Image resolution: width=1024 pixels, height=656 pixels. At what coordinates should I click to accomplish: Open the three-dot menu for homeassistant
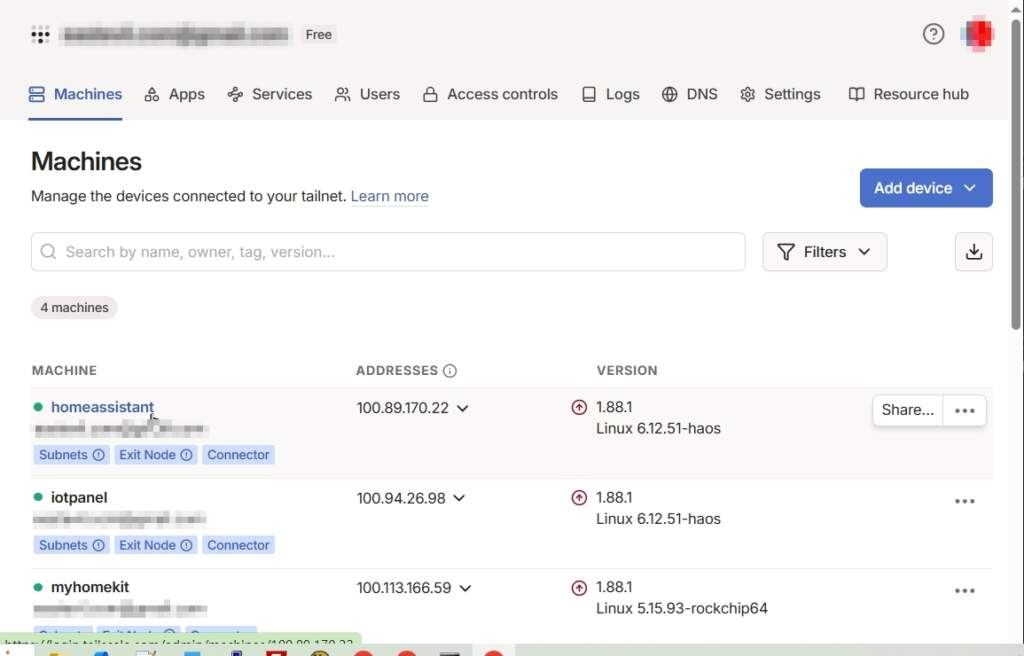click(964, 411)
